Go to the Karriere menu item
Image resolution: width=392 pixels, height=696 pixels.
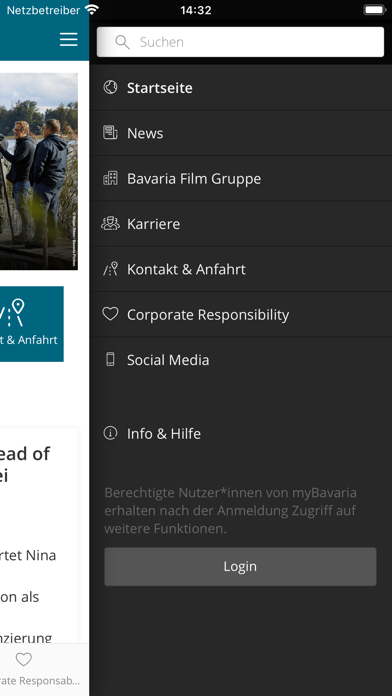click(241, 224)
